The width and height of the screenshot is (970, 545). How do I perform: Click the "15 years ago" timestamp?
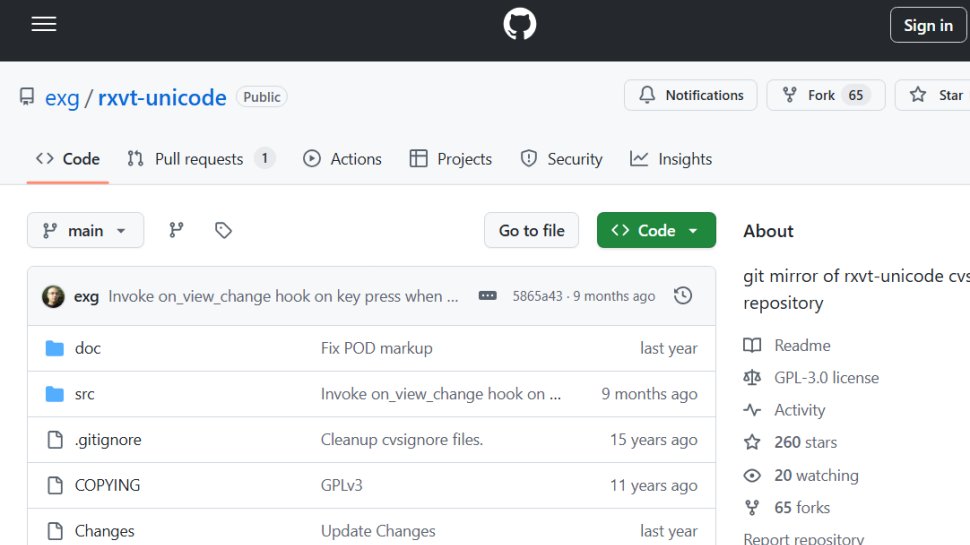coord(653,440)
